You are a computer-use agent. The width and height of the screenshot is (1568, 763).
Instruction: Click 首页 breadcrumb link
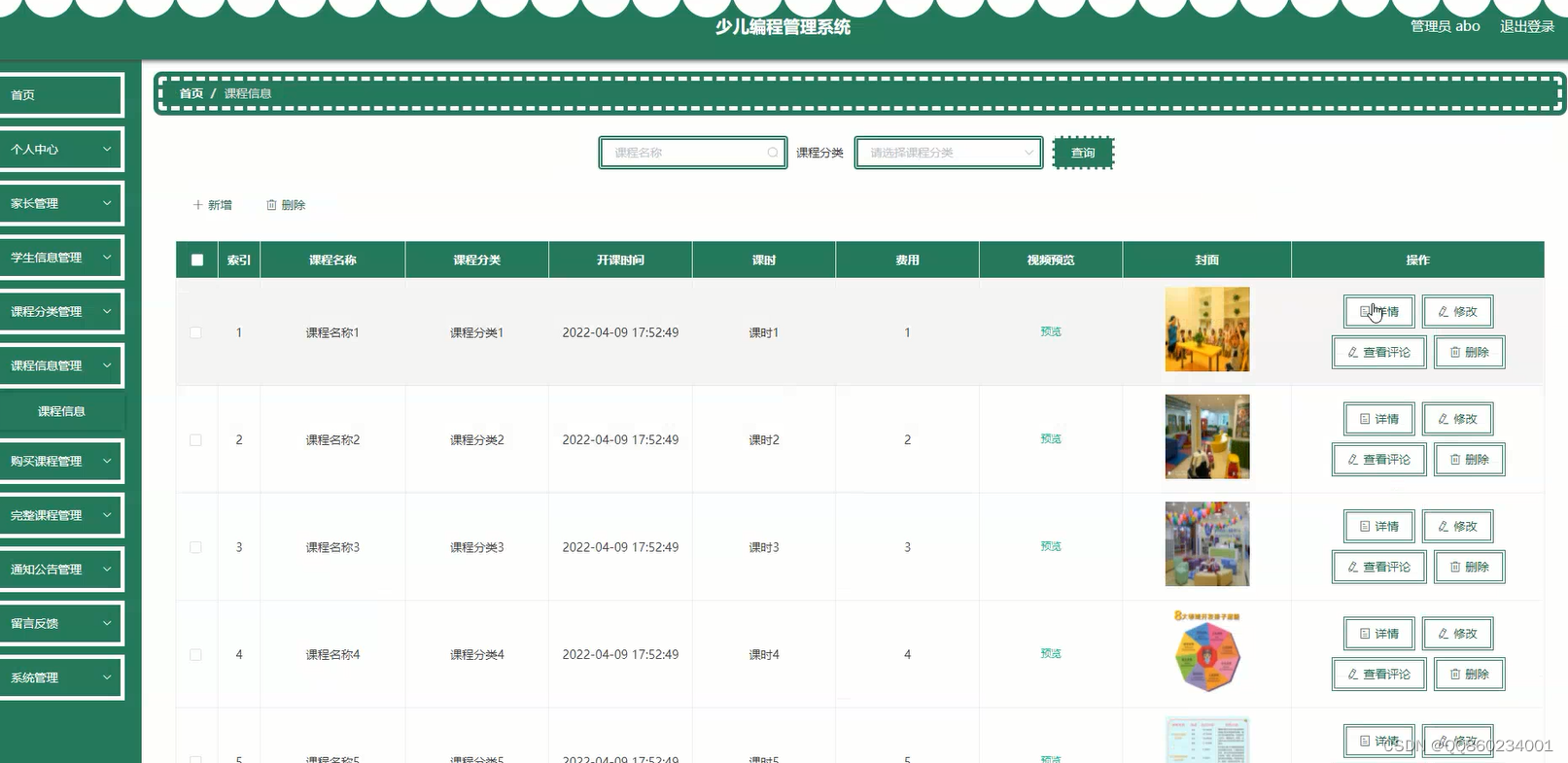(x=192, y=93)
